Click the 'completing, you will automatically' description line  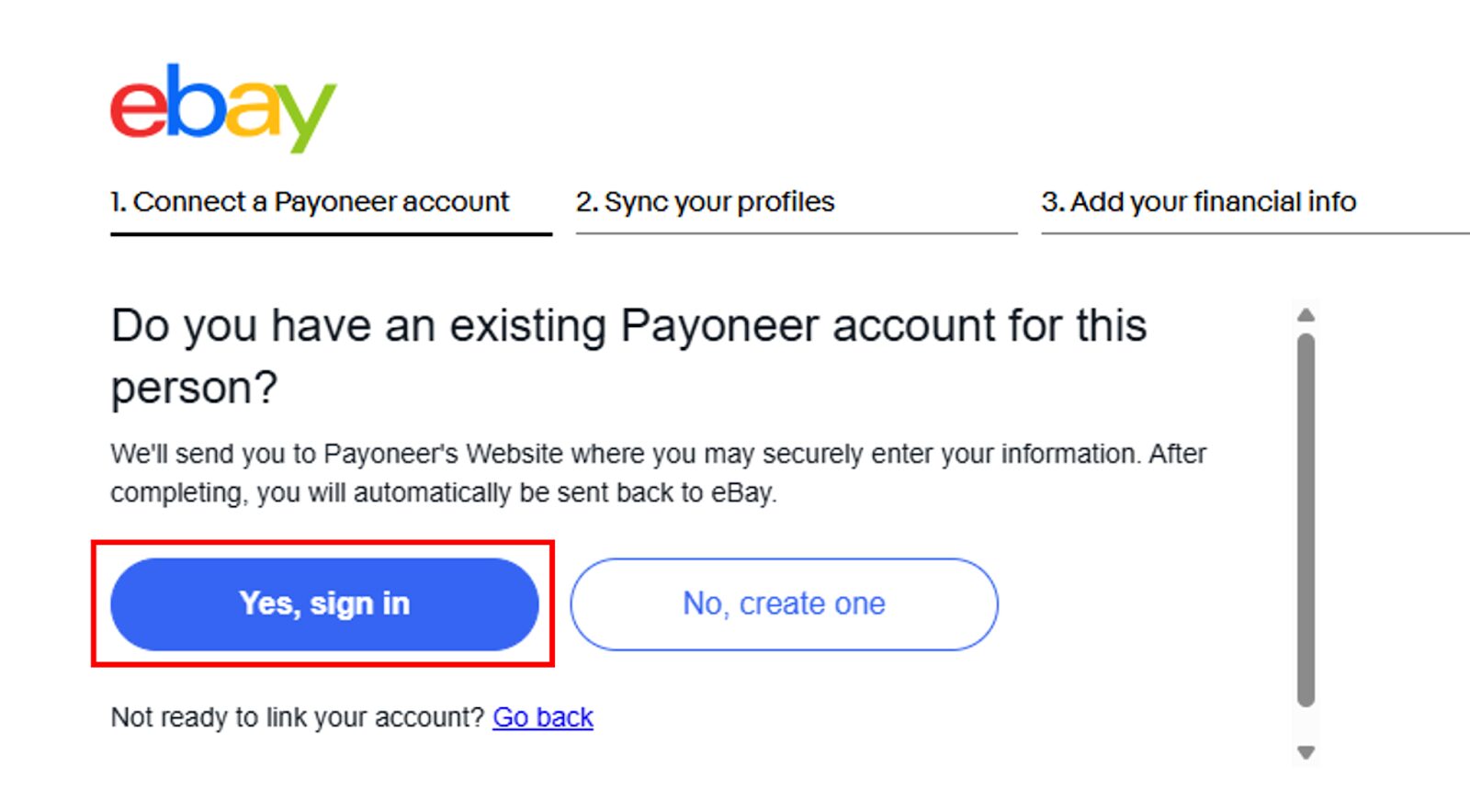pos(444,493)
